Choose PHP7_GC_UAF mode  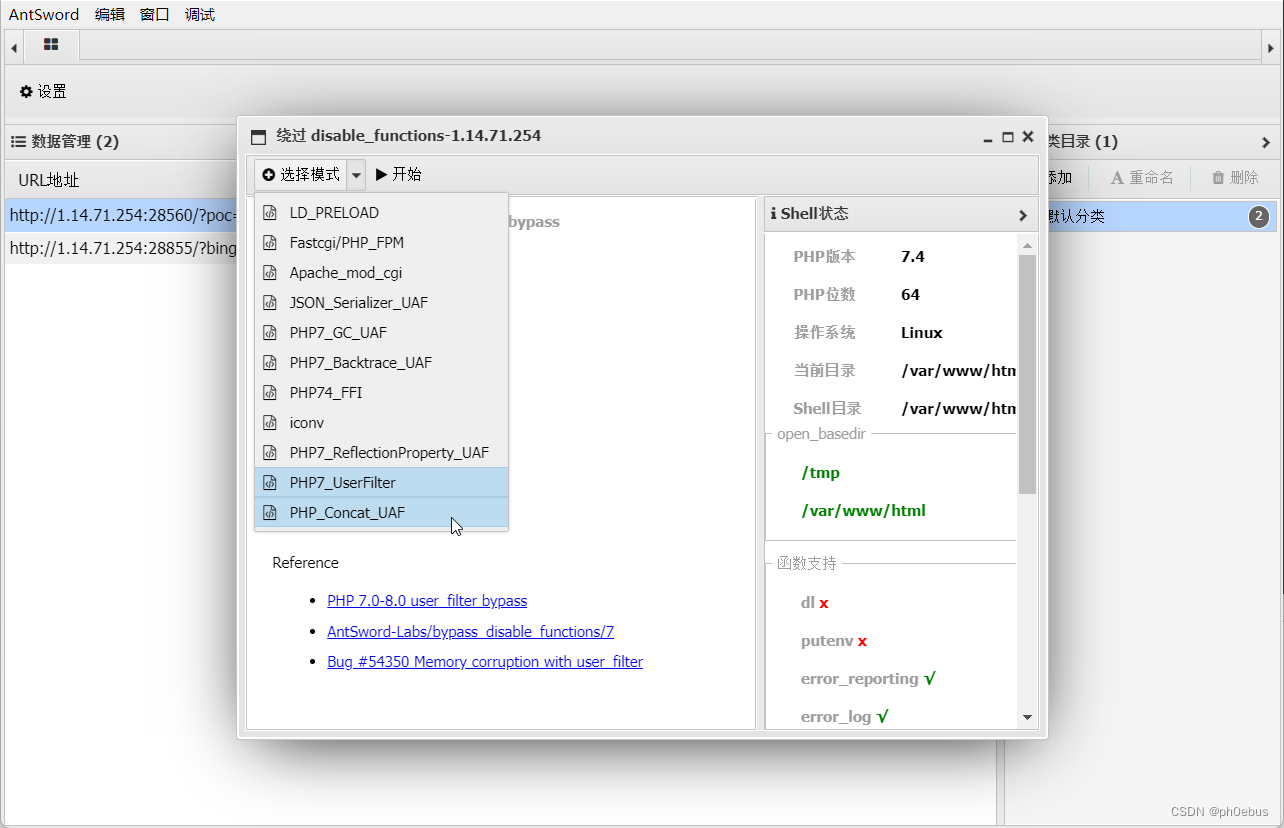tap(381, 332)
